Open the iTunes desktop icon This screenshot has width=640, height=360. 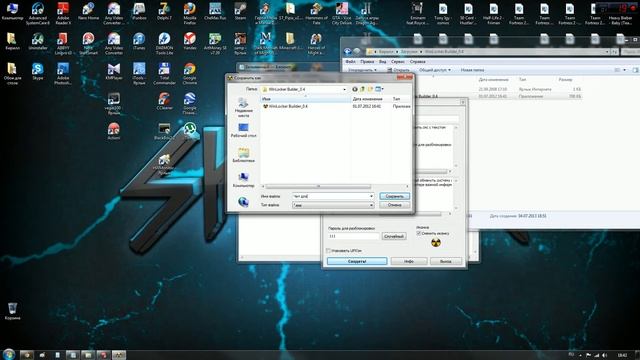pyautogui.click(x=139, y=41)
